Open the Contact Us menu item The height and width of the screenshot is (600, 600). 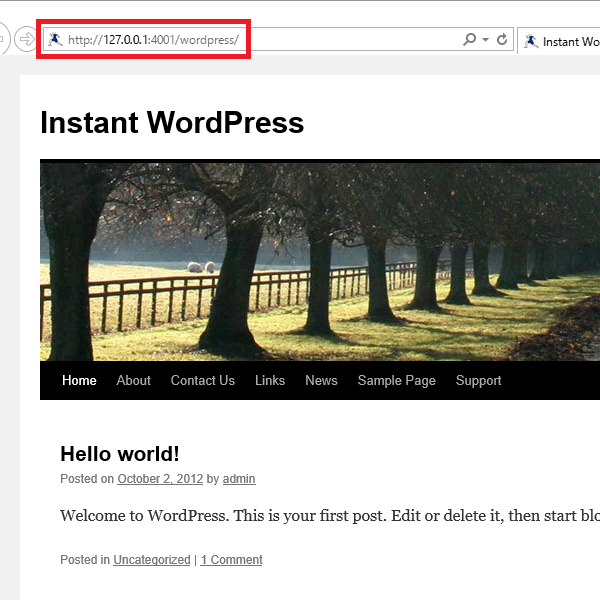203,380
